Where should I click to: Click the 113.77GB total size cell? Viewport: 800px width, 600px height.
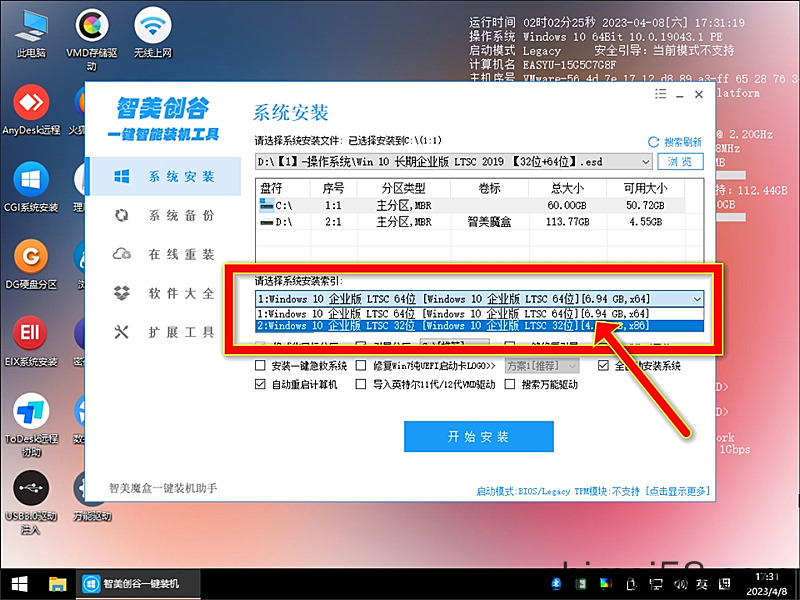(x=567, y=222)
